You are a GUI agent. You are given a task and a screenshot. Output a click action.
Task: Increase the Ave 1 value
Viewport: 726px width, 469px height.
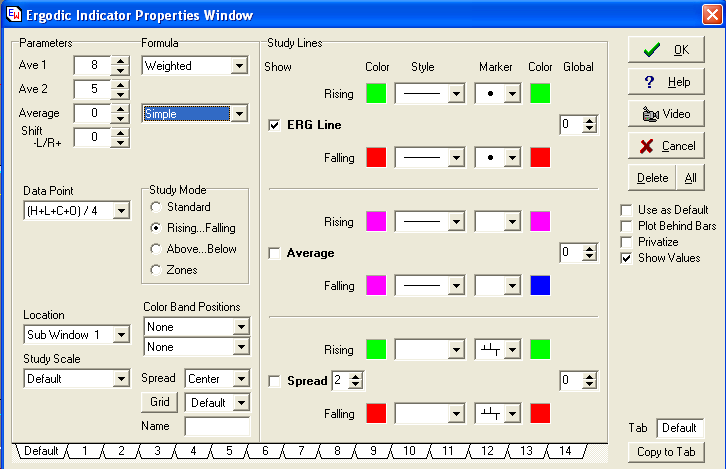120,61
